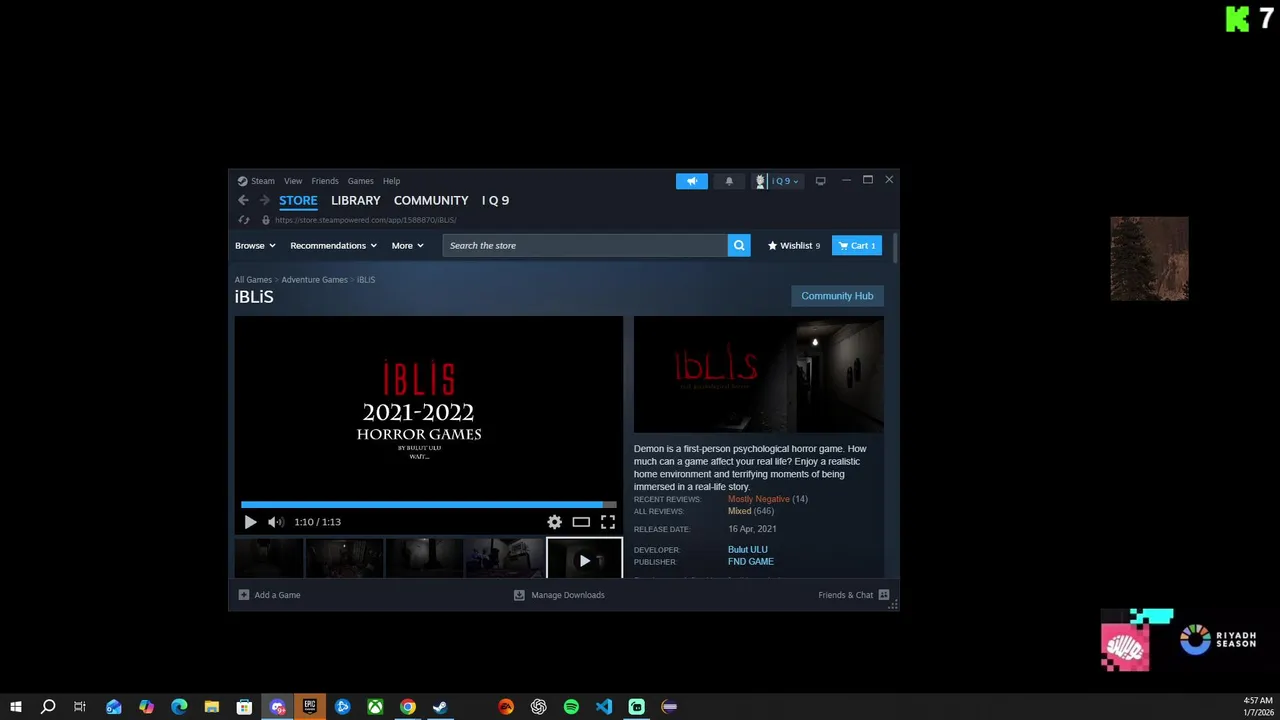
Task: Click Mostly Negative recent reviews
Action: pyautogui.click(x=759, y=499)
